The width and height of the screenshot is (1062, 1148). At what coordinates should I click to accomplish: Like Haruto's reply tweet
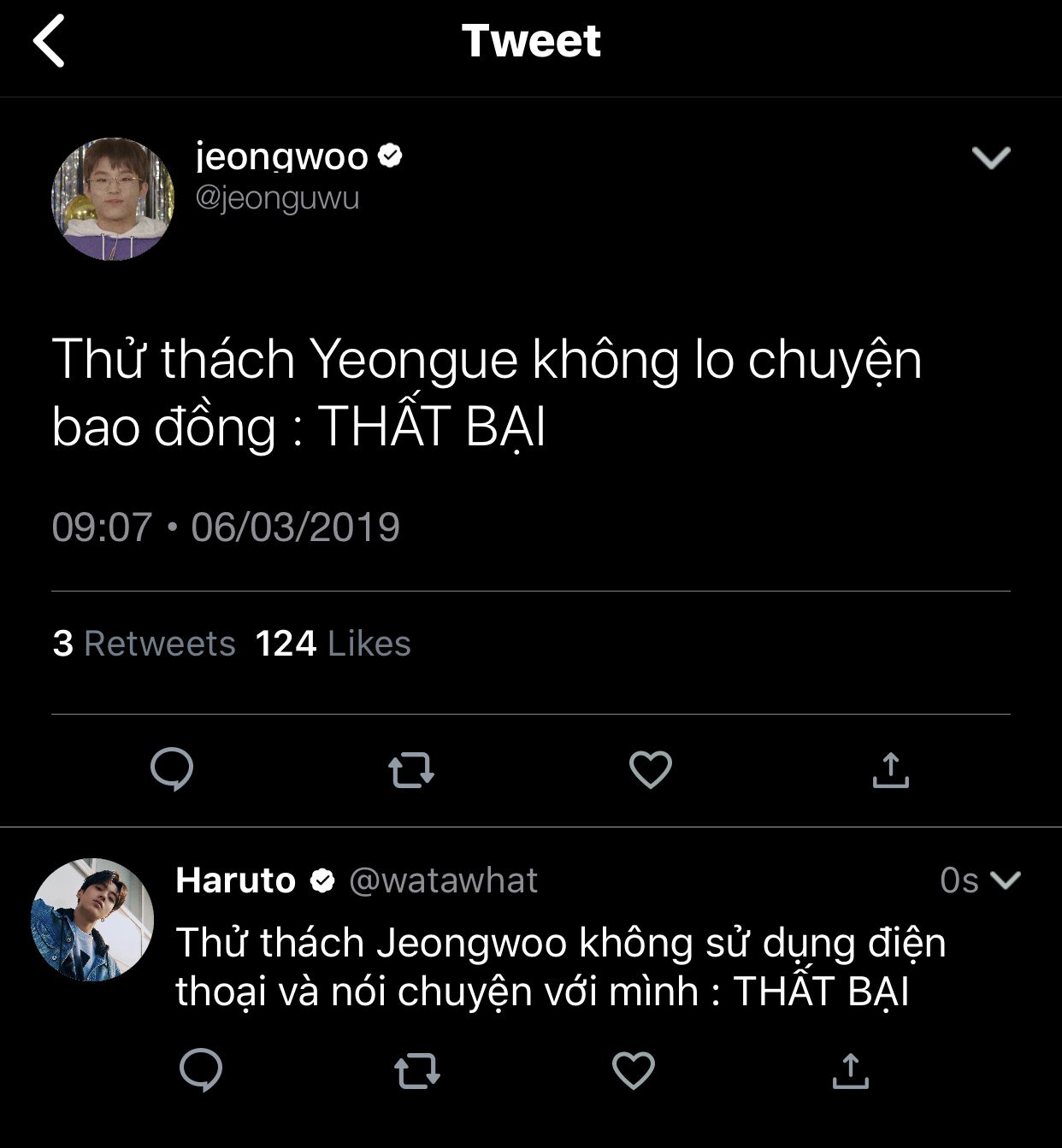(x=634, y=1070)
